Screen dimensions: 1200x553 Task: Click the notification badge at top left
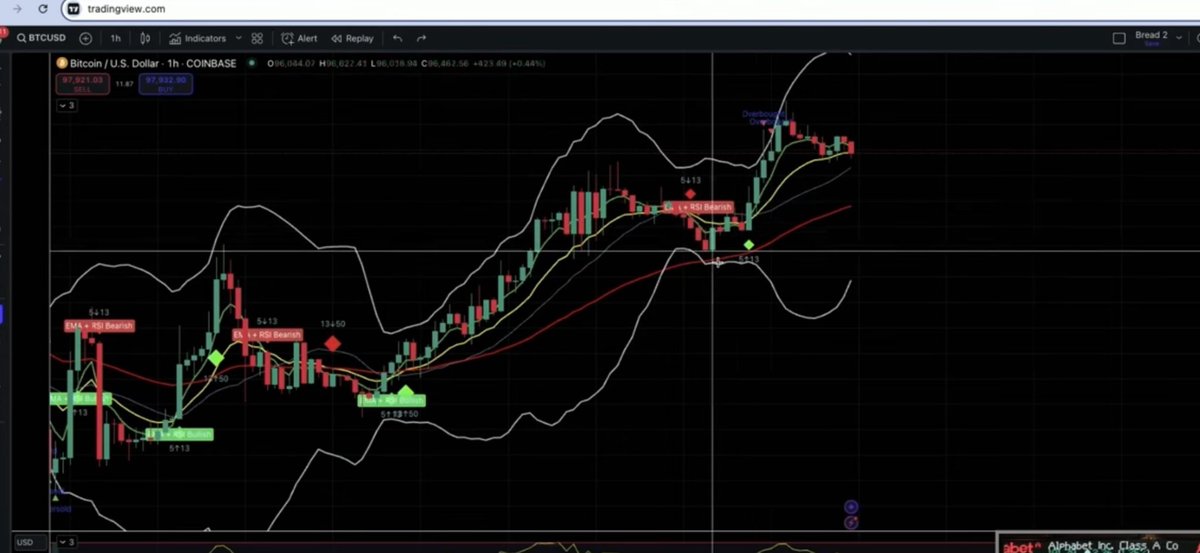coord(4,32)
